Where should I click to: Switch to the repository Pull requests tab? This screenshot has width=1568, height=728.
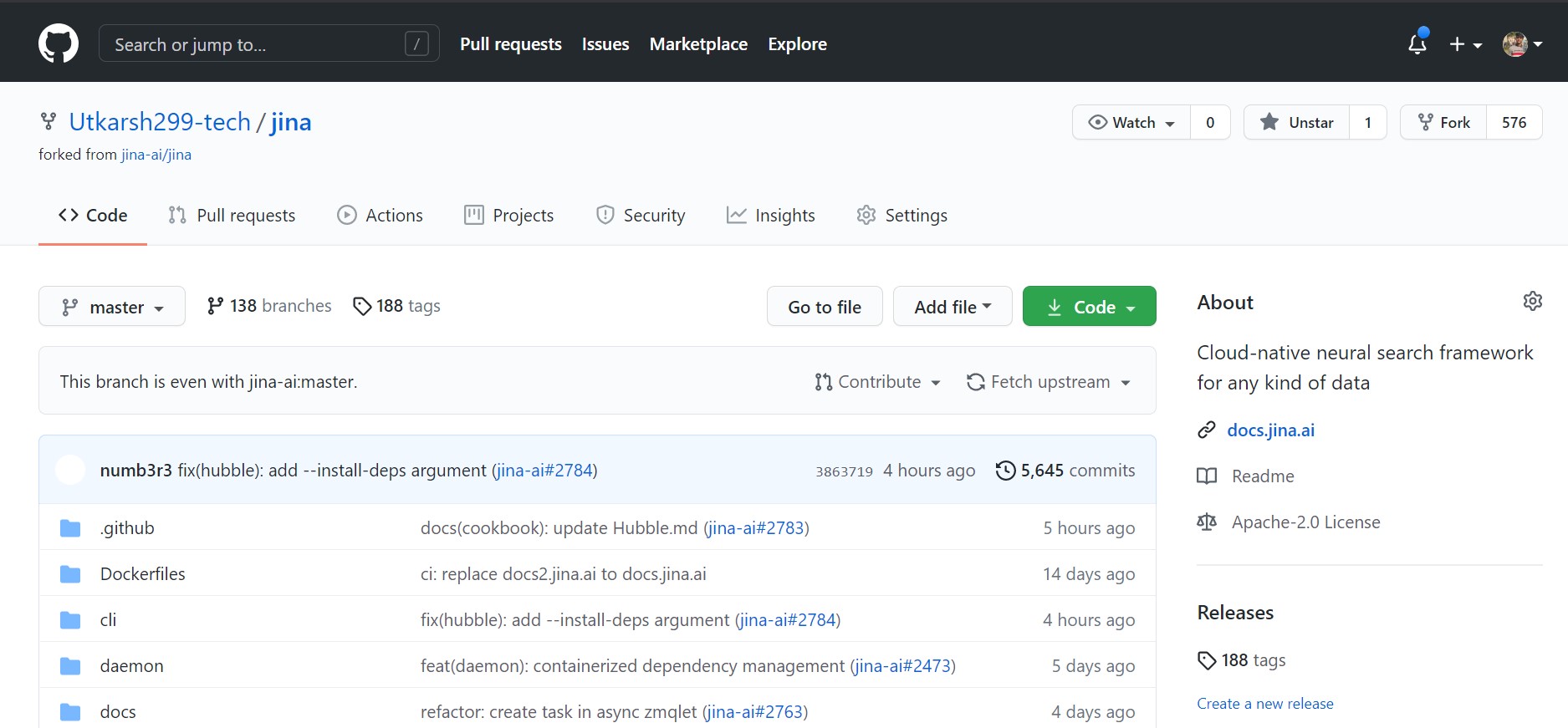pyautogui.click(x=232, y=216)
